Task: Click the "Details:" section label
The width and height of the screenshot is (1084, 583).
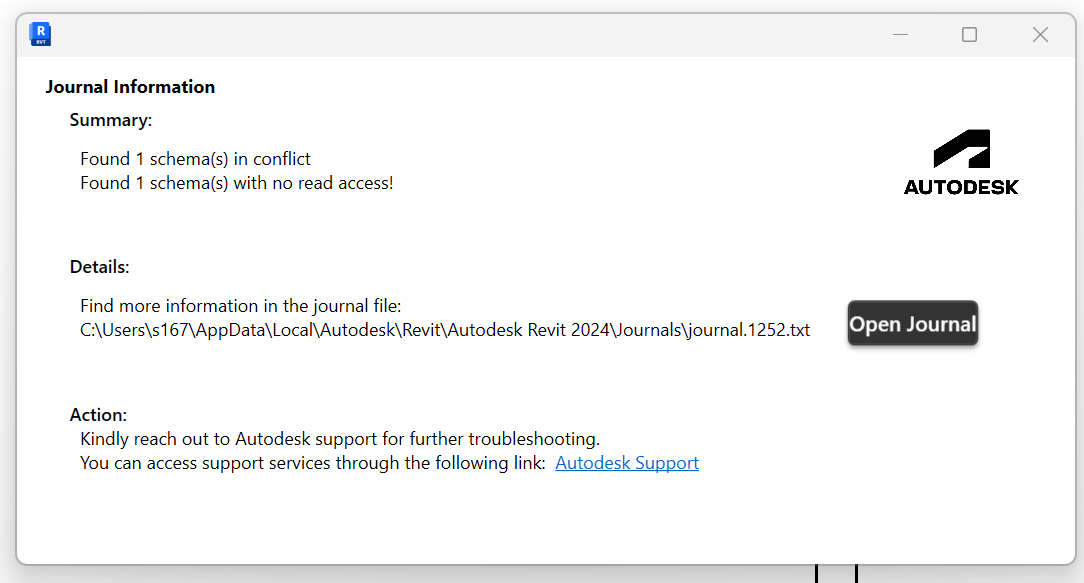Action: [x=100, y=267]
